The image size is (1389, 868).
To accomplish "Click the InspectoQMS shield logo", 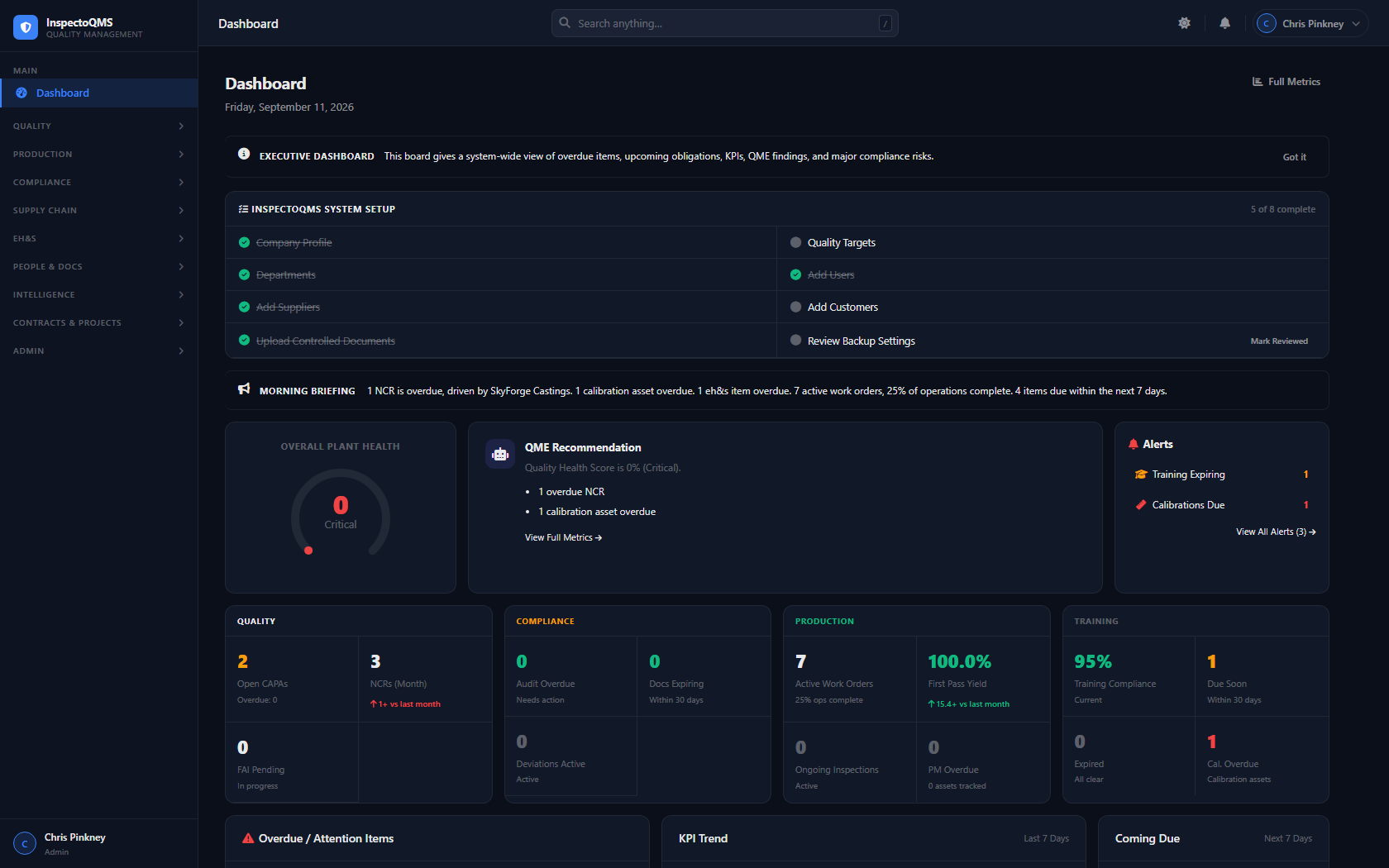I will [26, 27].
